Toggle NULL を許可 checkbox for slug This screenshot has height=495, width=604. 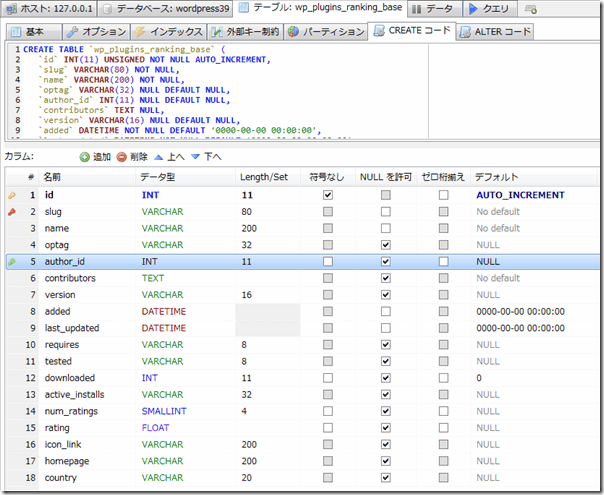(386, 211)
